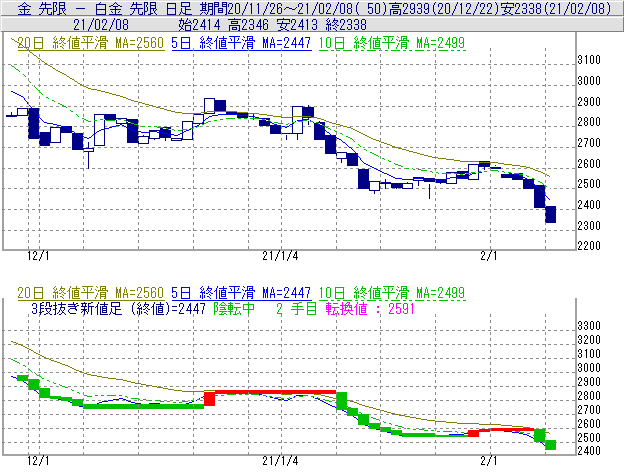This screenshot has width=624, height=473.
Task: Click the green 陰転中 status text
Action: pos(234,309)
